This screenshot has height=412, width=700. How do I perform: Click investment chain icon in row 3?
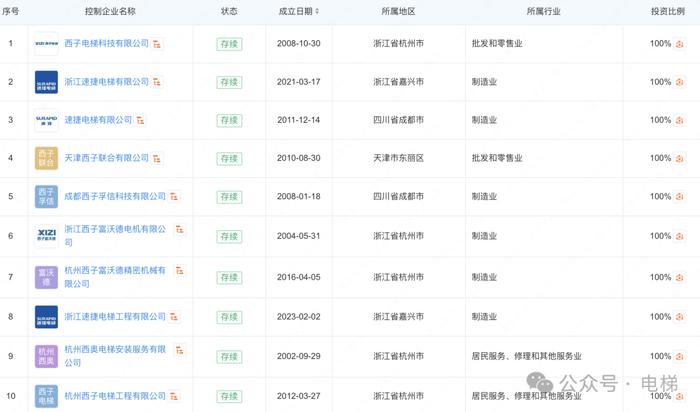(679, 120)
